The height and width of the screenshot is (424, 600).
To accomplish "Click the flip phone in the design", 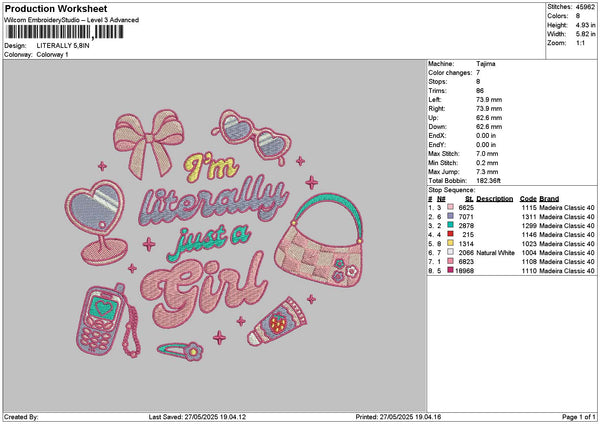I will [101, 320].
